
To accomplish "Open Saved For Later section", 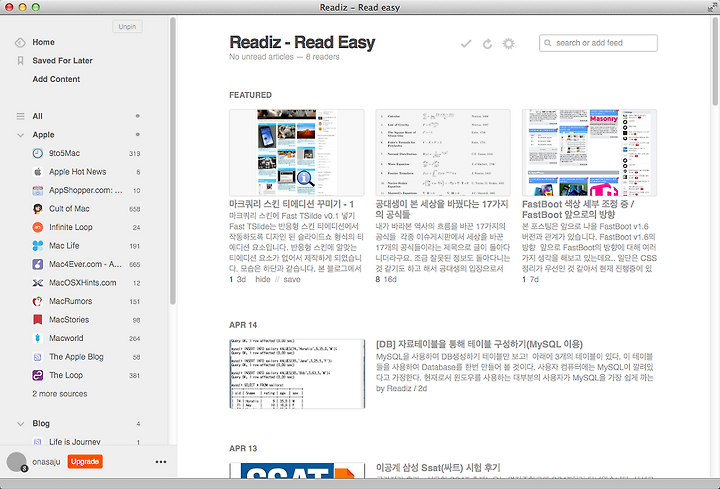I will pos(62,61).
